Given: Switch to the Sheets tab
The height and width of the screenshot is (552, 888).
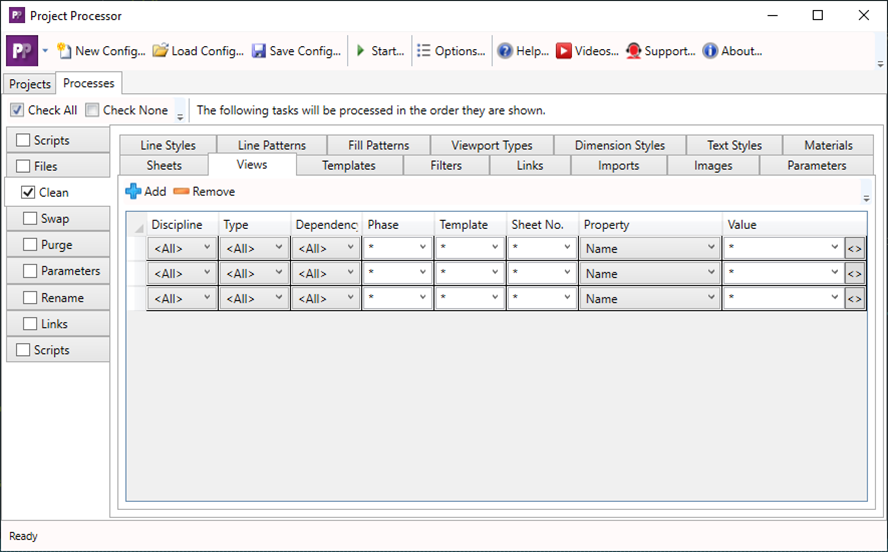Looking at the screenshot, I should (164, 165).
